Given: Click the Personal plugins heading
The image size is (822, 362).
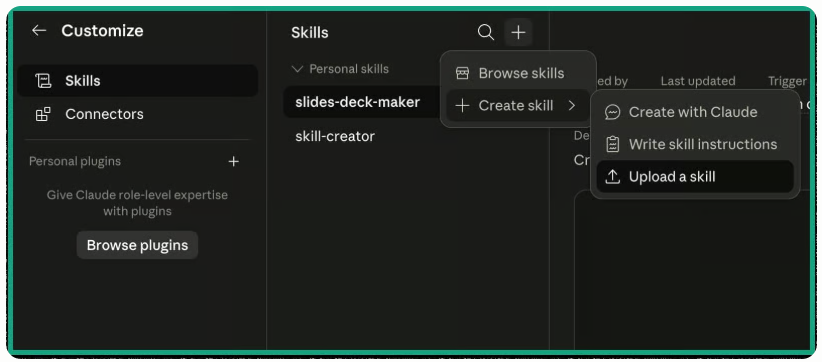Looking at the screenshot, I should (75, 161).
